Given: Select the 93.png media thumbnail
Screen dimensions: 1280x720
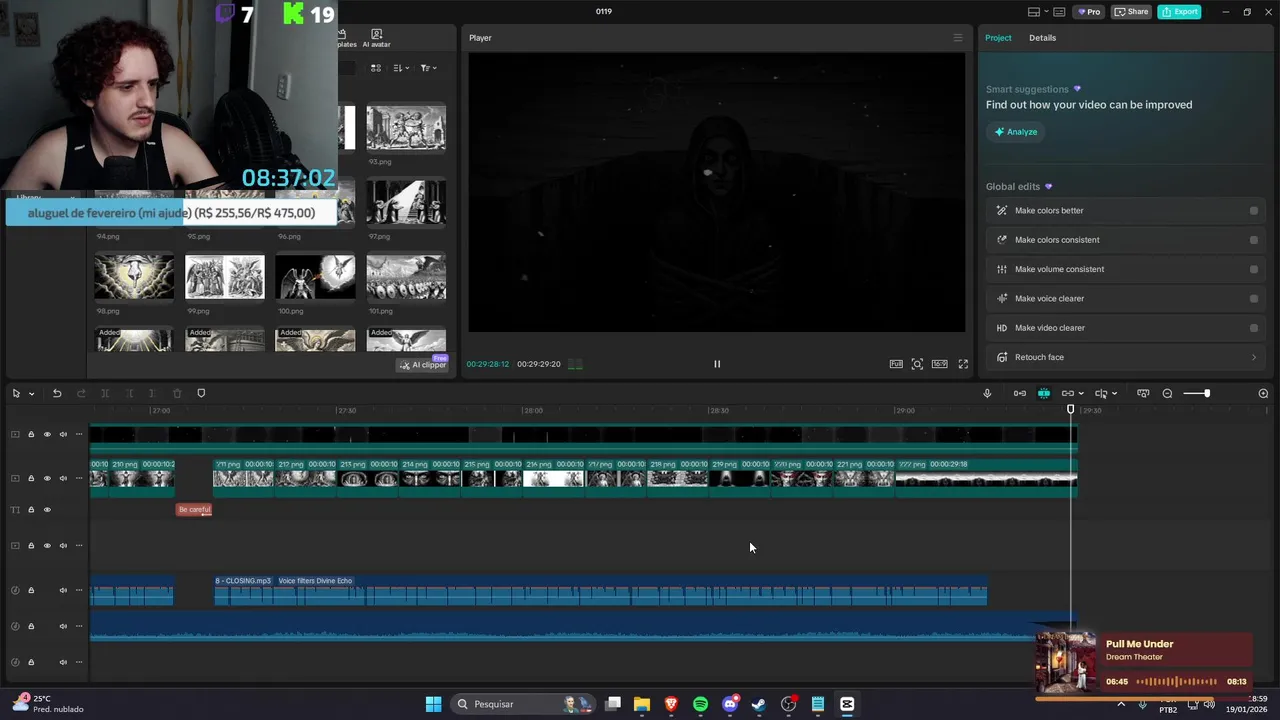Looking at the screenshot, I should pyautogui.click(x=406, y=128).
